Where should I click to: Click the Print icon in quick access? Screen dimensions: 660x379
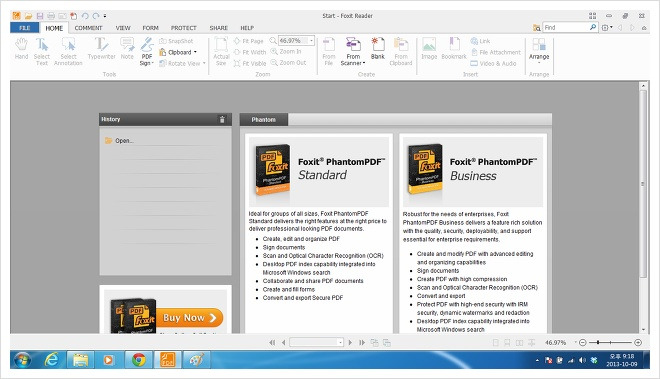(51, 16)
